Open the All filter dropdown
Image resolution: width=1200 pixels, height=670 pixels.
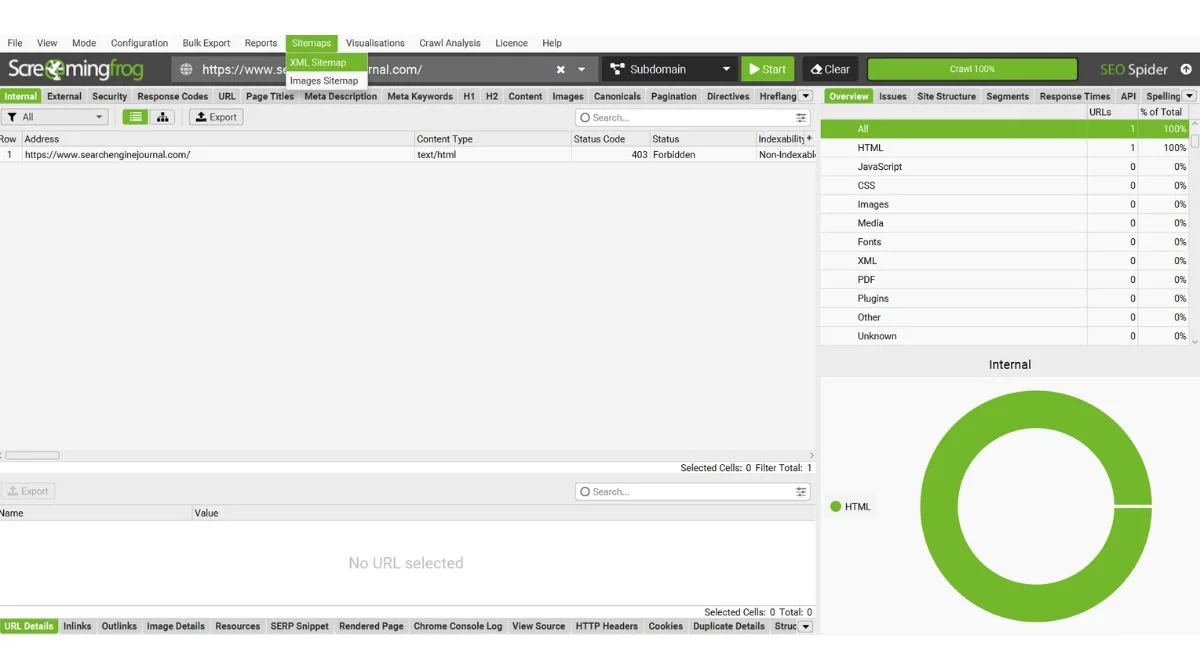[x=55, y=117]
